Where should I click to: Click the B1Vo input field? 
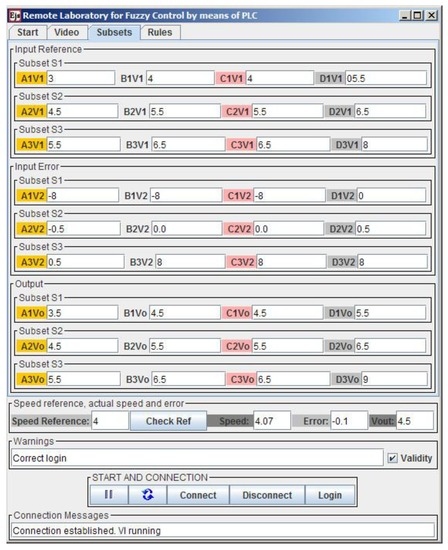185,313
